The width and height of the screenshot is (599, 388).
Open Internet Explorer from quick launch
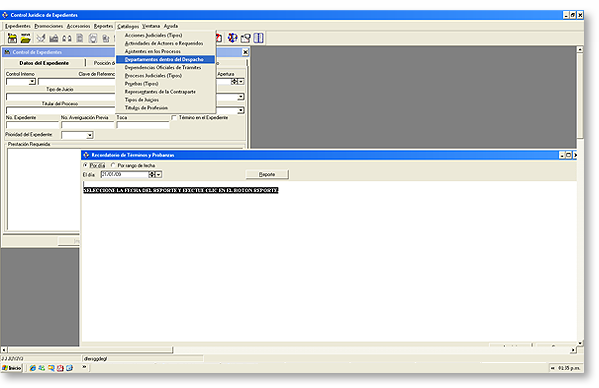click(33, 368)
